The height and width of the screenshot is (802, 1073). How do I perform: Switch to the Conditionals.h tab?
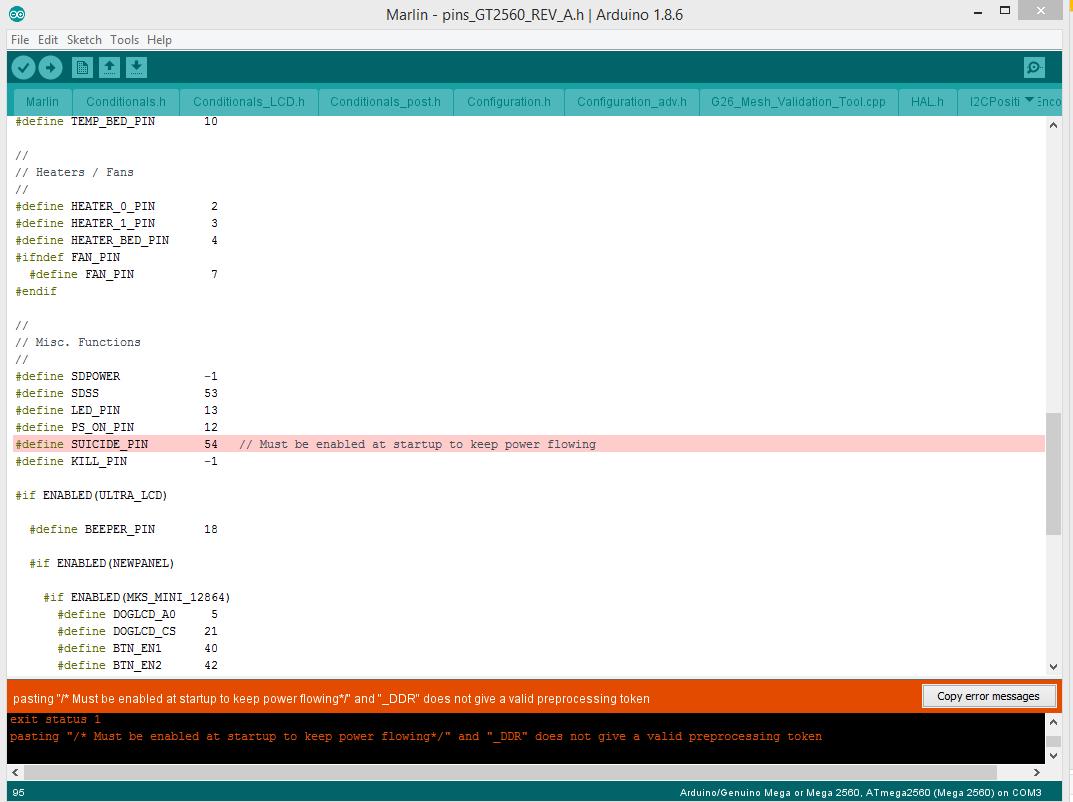[x=126, y=102]
